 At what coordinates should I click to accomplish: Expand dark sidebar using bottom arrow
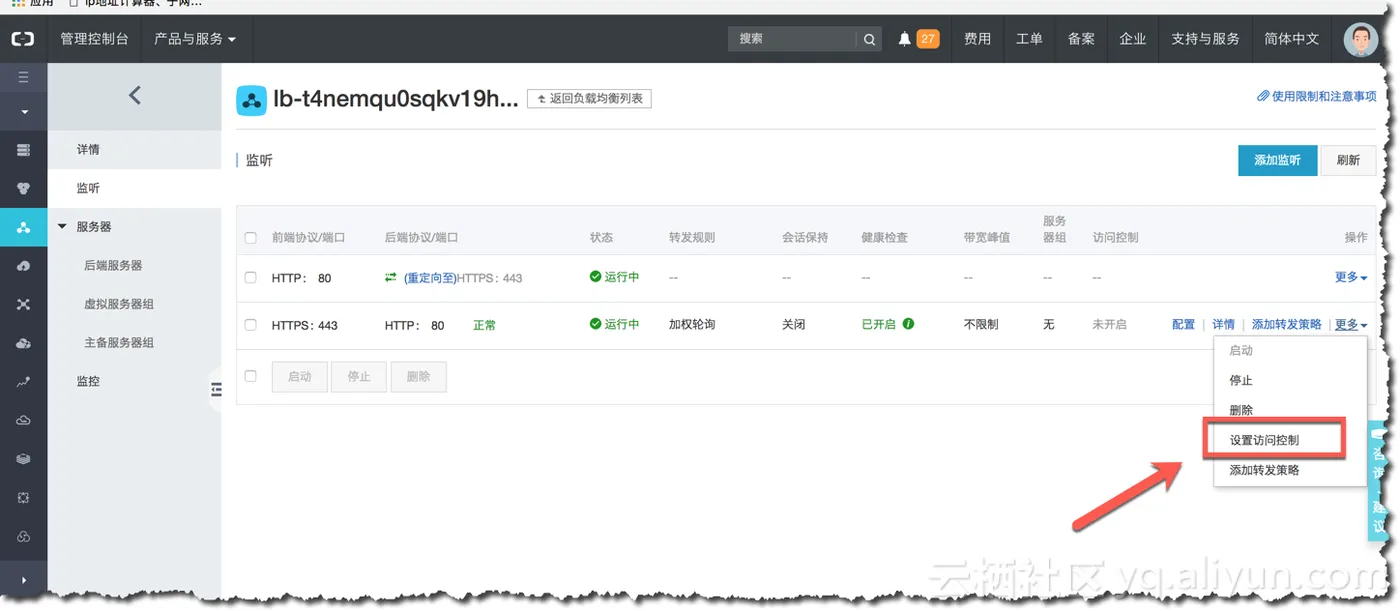coord(23,580)
